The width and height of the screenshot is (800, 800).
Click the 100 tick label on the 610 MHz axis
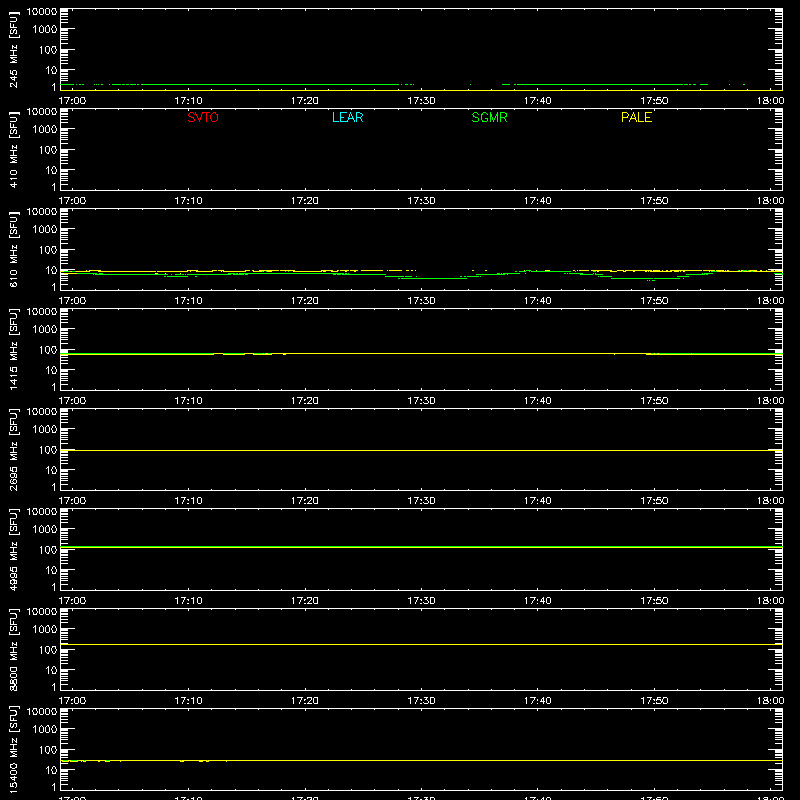pos(48,249)
